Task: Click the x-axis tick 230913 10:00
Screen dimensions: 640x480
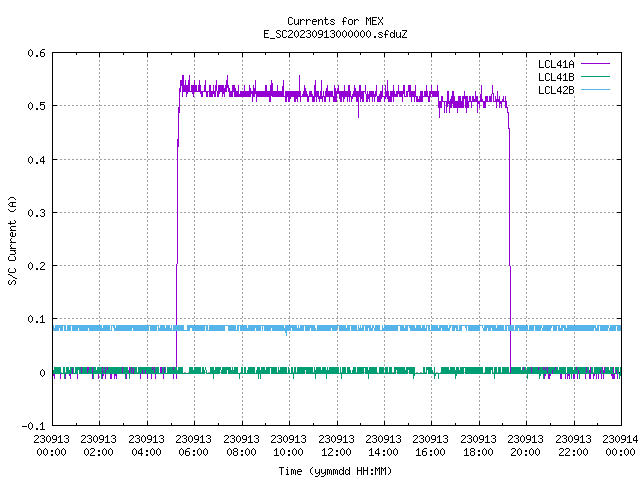Action: coord(288,446)
